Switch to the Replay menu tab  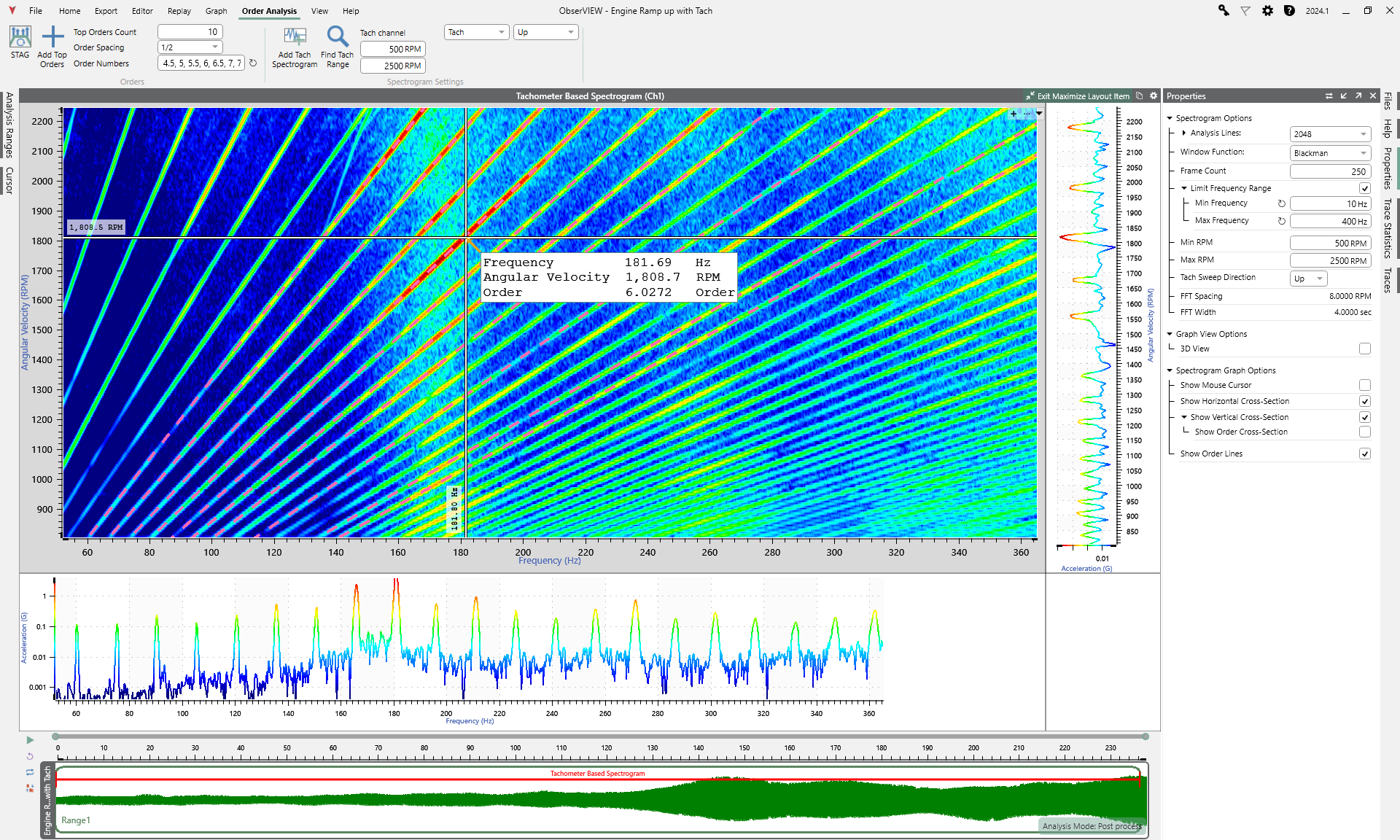pos(179,11)
